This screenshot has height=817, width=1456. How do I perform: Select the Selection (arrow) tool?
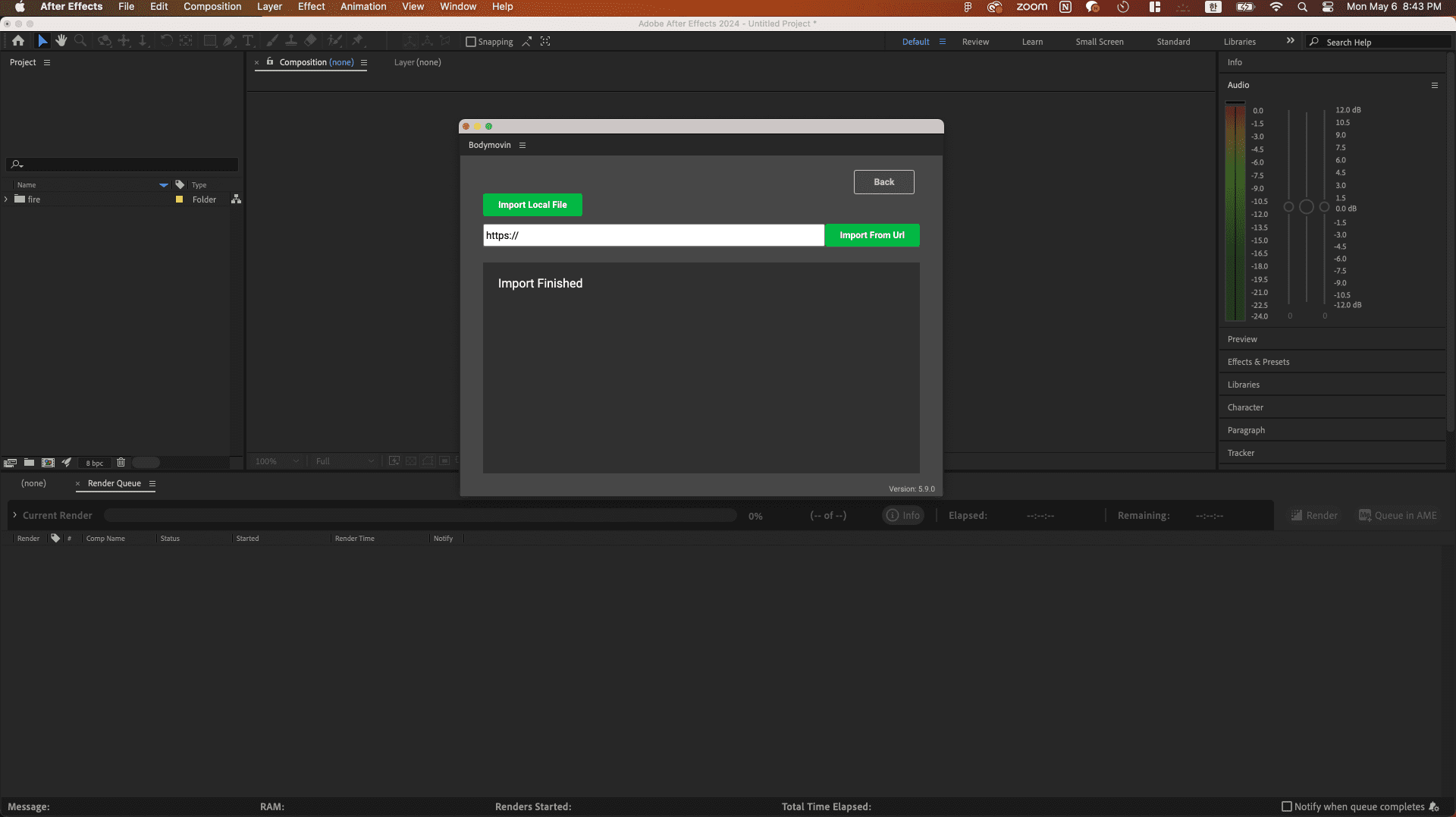[42, 41]
